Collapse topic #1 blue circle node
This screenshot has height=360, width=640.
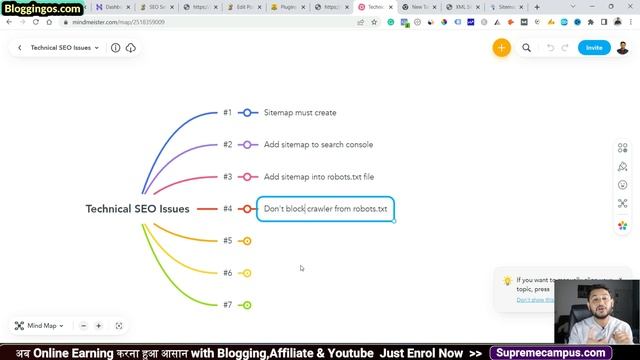247,113
